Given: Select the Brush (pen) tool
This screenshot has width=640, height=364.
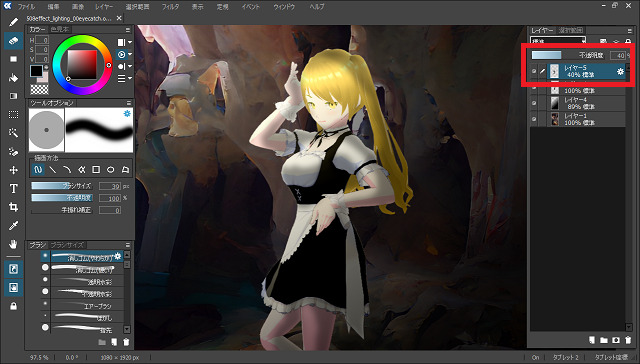Looking at the screenshot, I should [13, 22].
